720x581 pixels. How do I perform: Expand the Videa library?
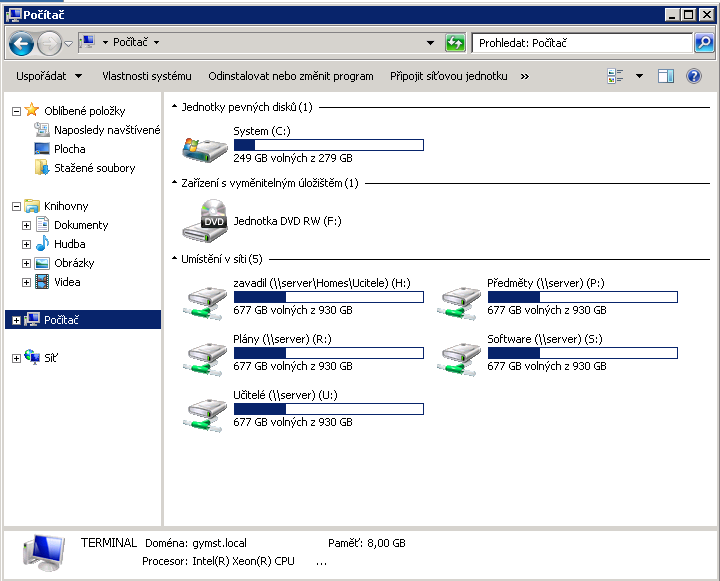pyautogui.click(x=26, y=282)
